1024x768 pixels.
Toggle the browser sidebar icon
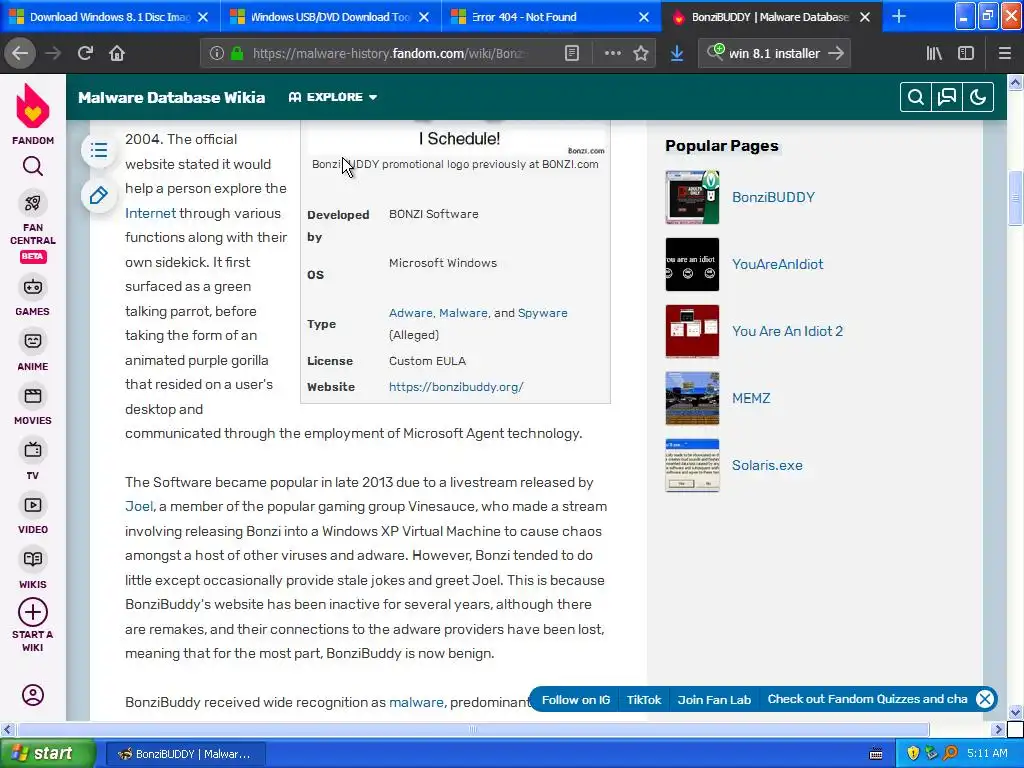(966, 54)
